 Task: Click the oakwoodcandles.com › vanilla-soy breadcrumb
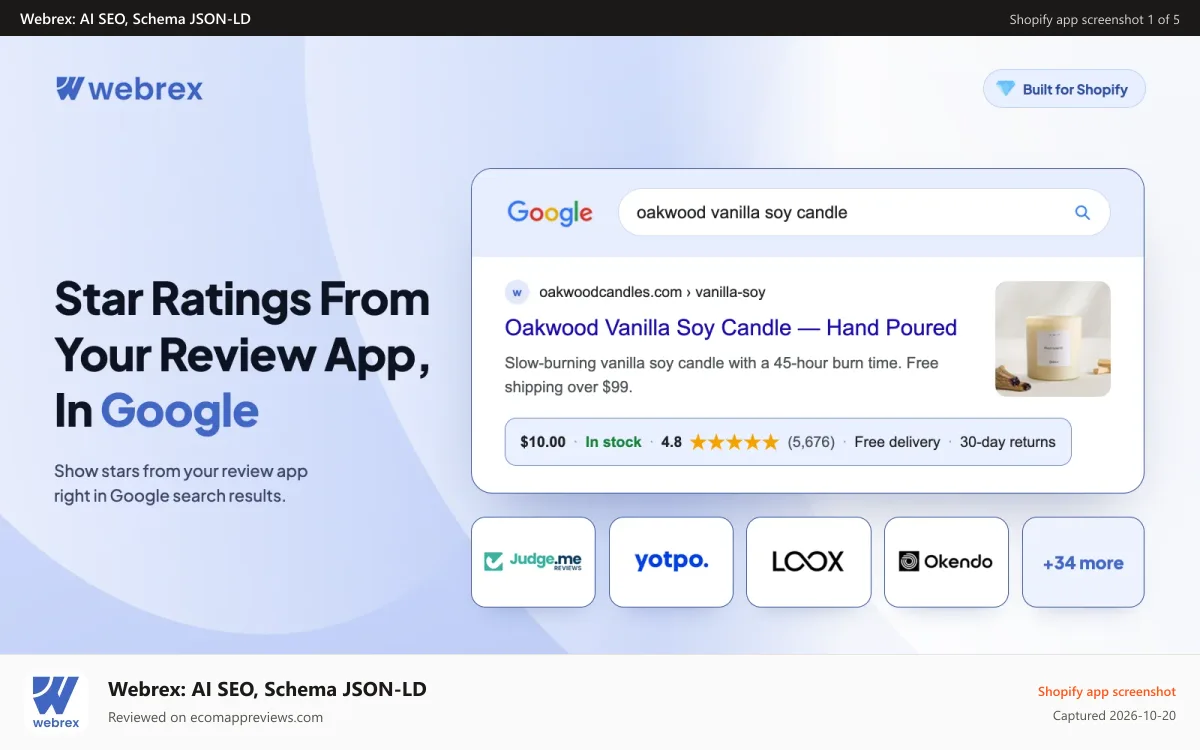[x=652, y=292]
